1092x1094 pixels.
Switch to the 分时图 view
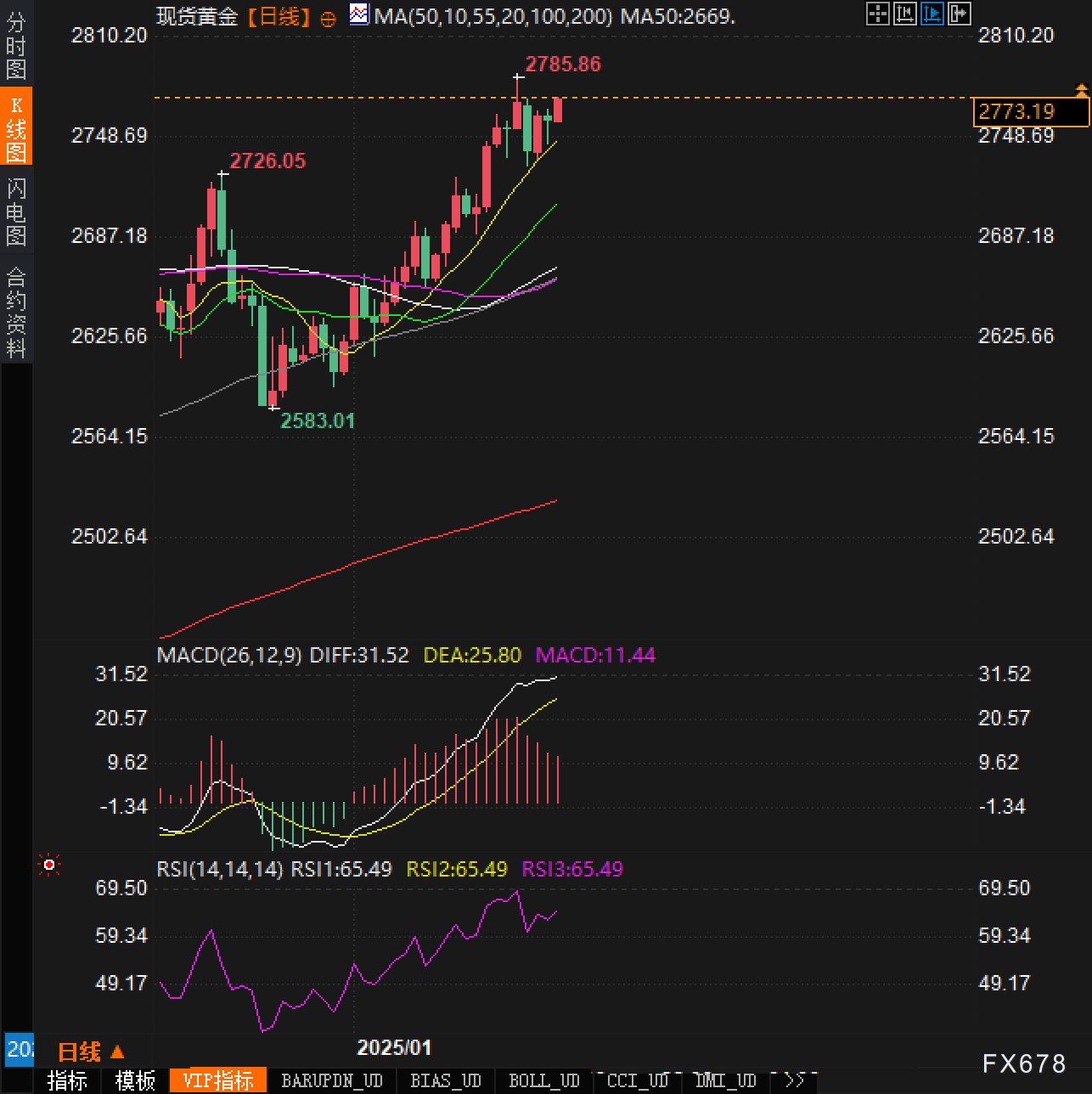16,46
